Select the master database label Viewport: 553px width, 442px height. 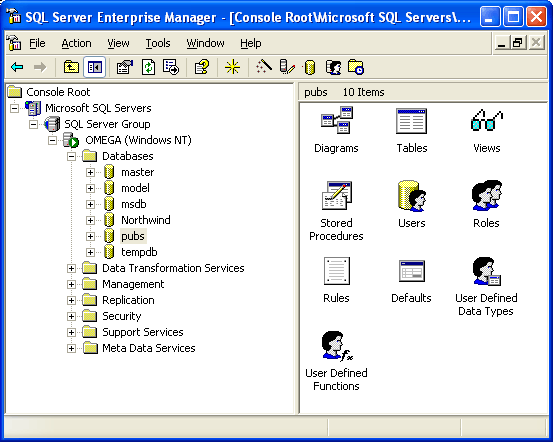pyautogui.click(x=138, y=172)
